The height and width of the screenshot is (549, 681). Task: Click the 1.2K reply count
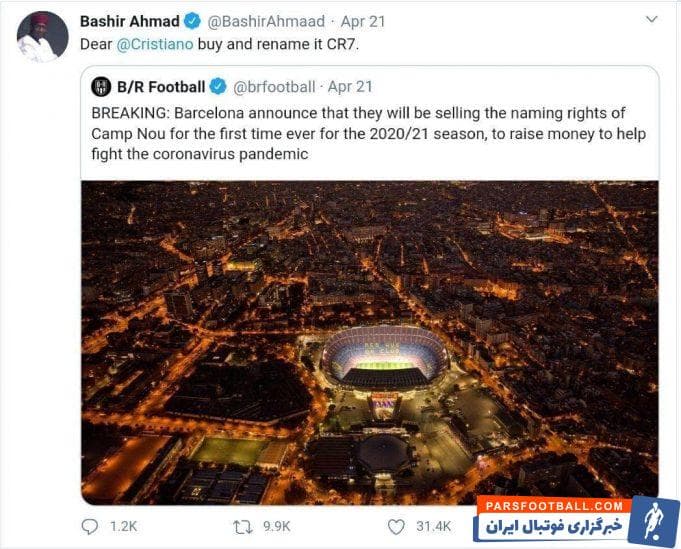123,526
